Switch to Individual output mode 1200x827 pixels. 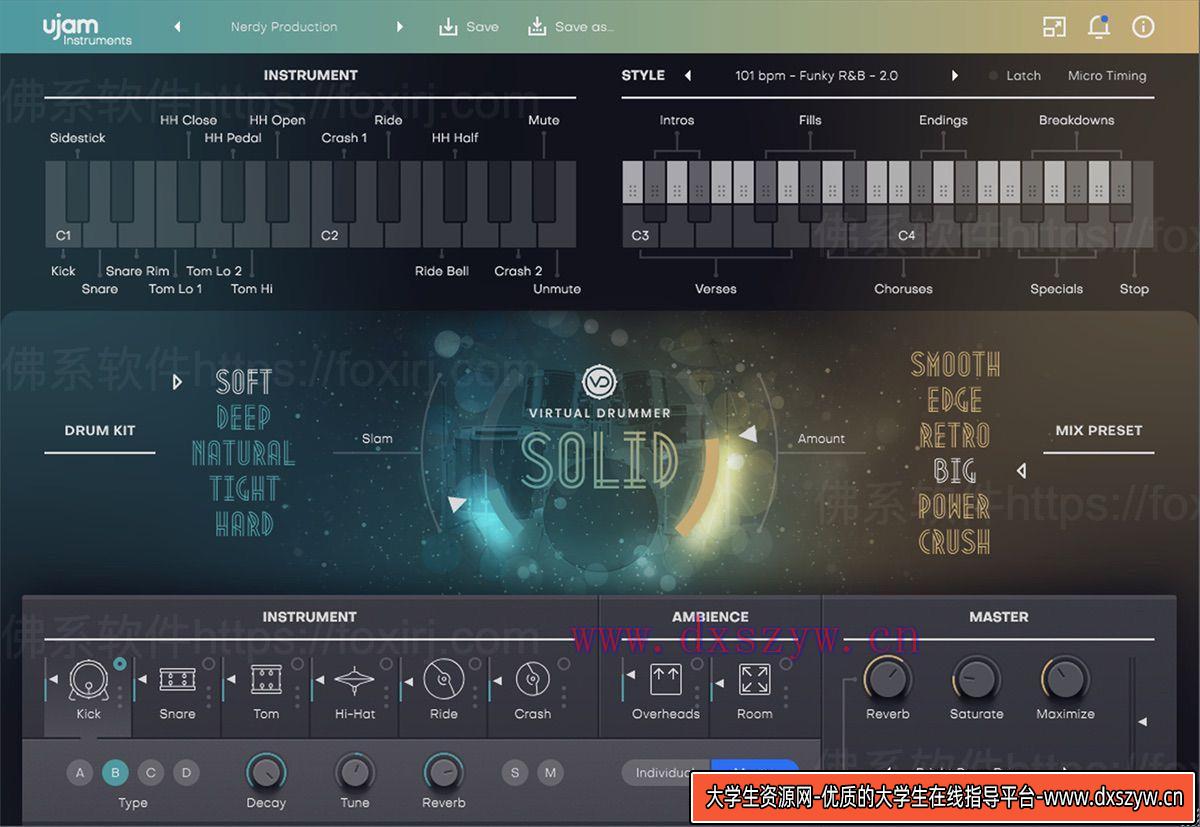(666, 773)
